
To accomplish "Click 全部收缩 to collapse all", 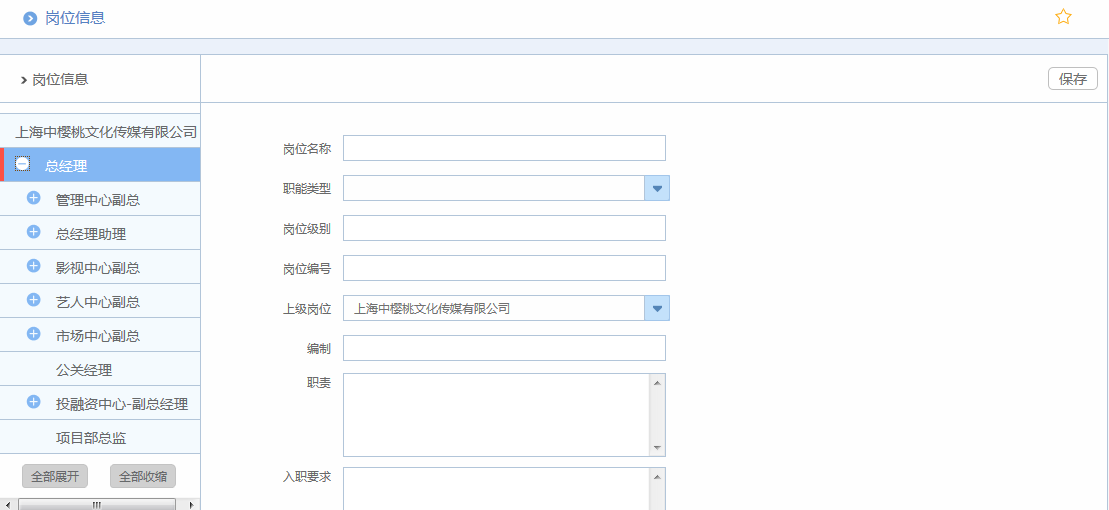I will pos(143,476).
